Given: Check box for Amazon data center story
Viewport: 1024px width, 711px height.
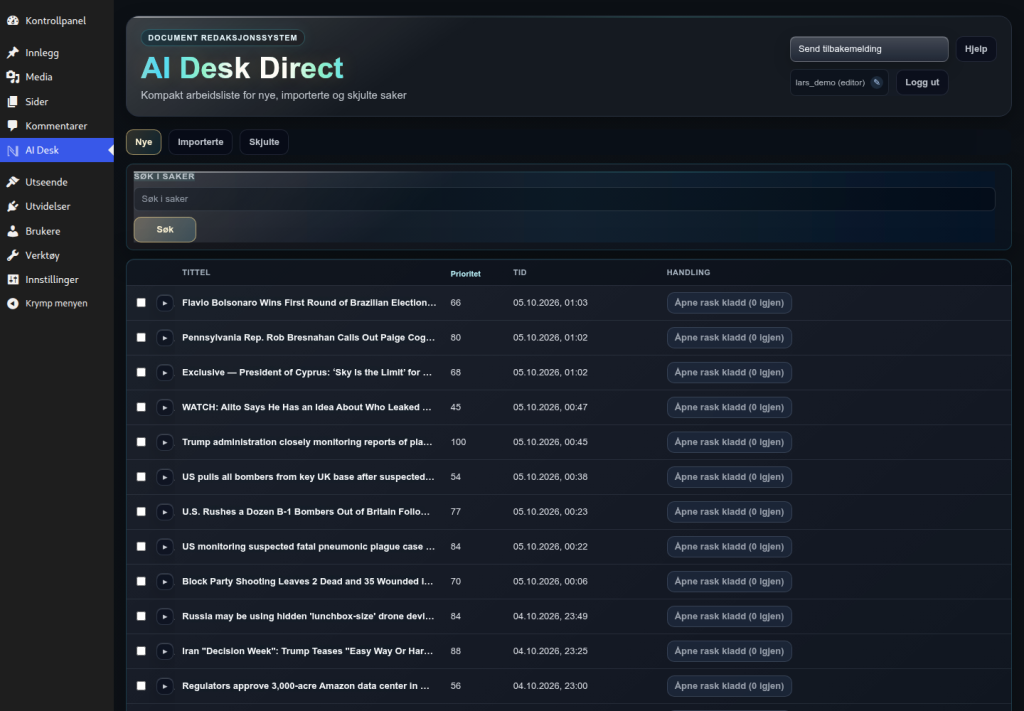Looking at the screenshot, I should click(x=141, y=686).
